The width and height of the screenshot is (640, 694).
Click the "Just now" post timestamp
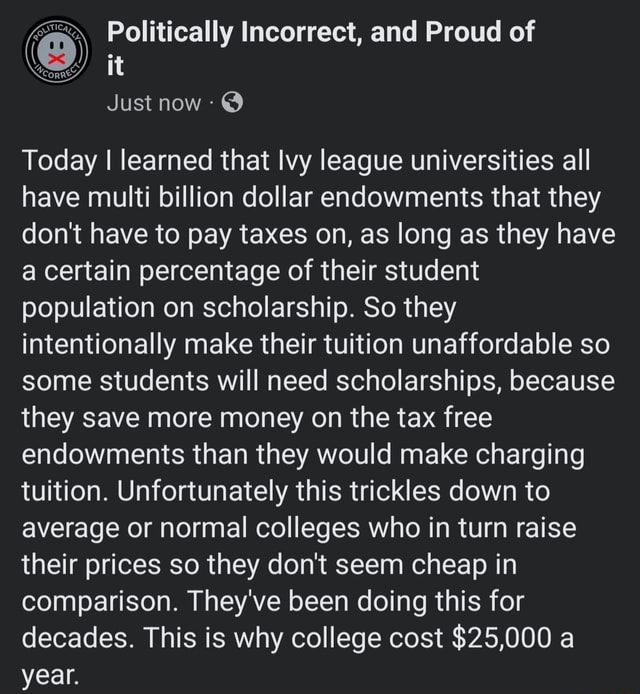point(154,103)
